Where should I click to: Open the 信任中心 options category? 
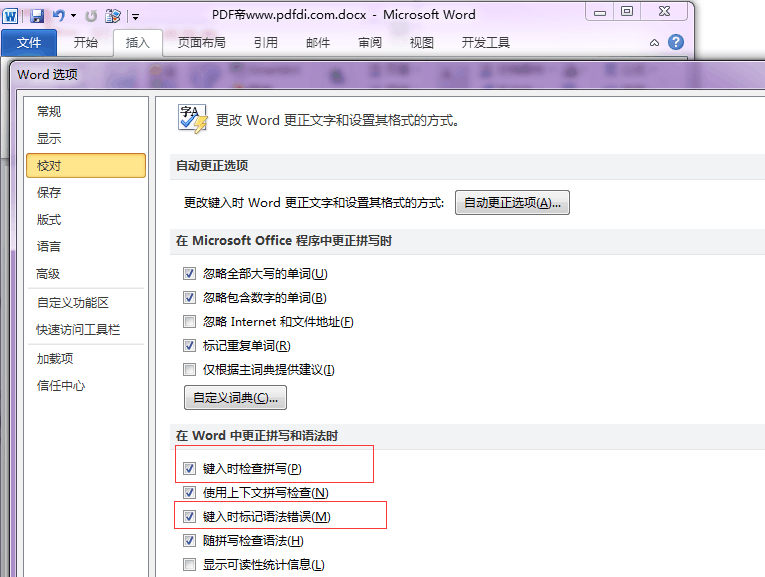tap(86, 386)
